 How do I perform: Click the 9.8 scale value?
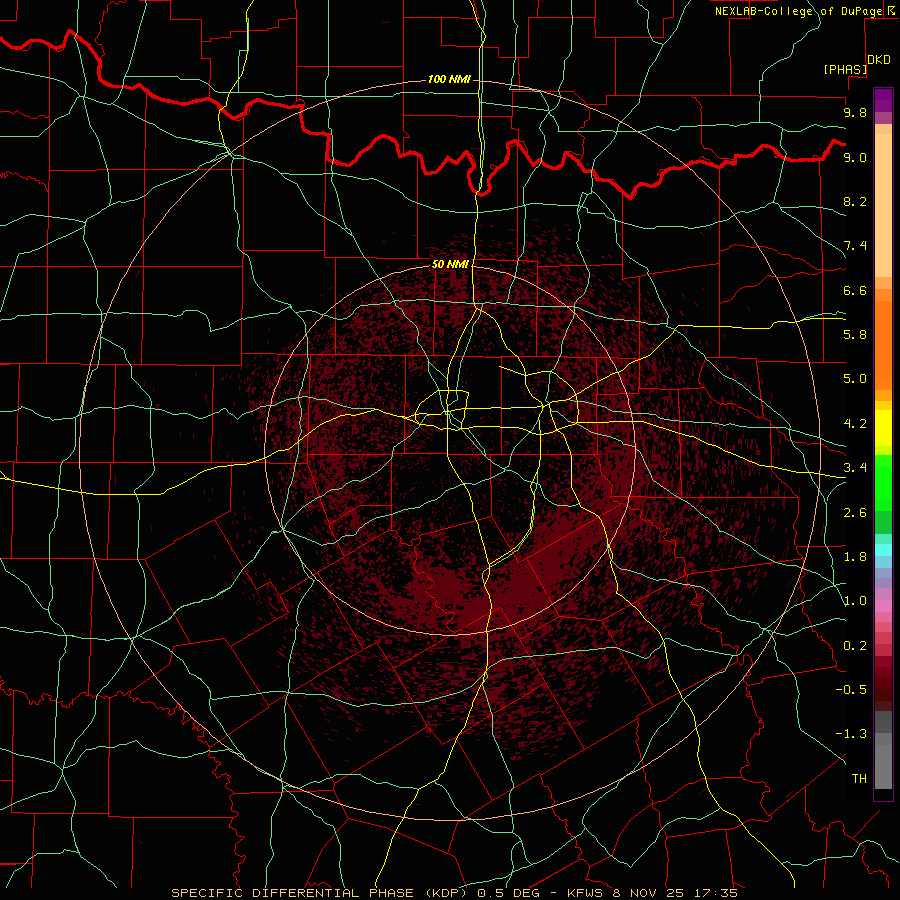[855, 112]
